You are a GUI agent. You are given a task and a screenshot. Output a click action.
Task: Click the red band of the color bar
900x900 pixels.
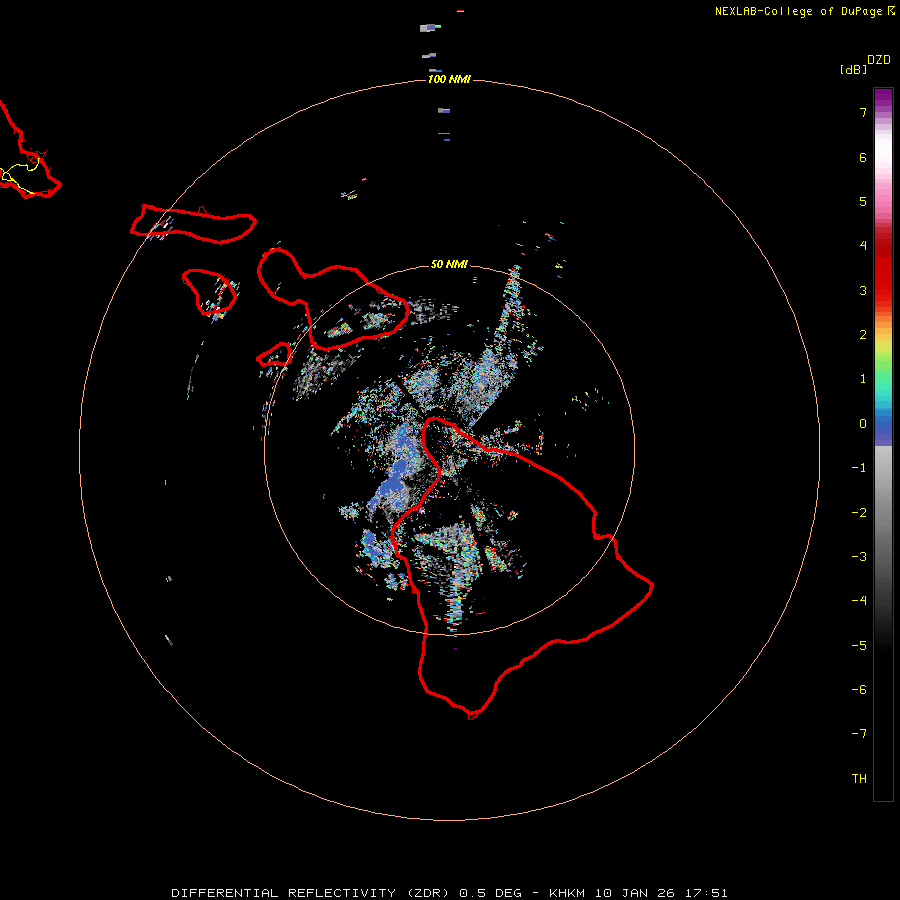(883, 270)
